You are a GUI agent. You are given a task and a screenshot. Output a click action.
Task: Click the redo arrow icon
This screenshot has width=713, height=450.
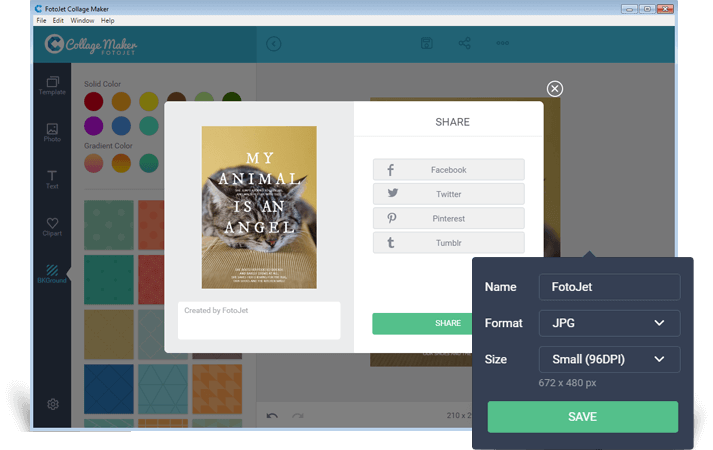(x=298, y=415)
